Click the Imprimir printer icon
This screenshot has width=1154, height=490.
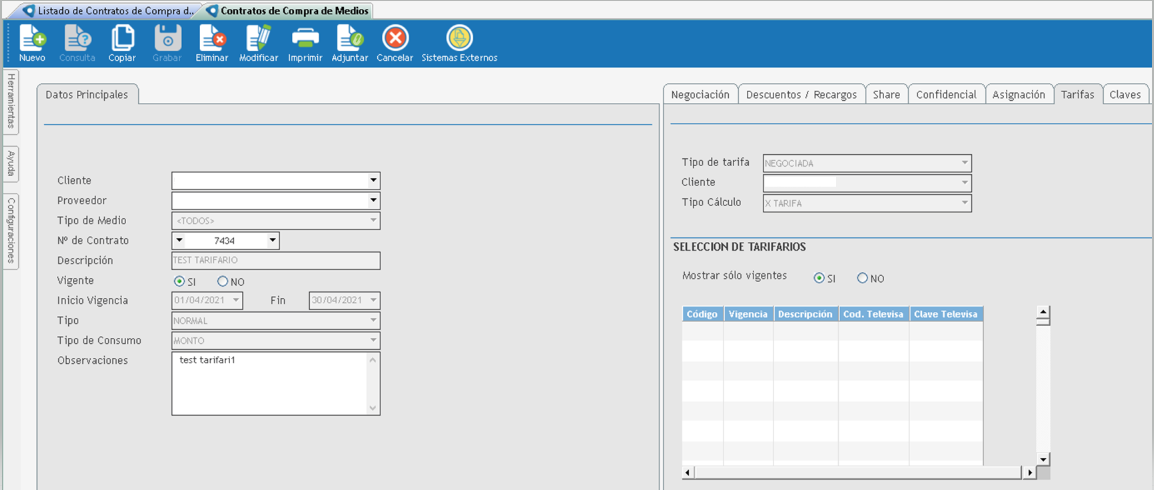click(x=305, y=40)
